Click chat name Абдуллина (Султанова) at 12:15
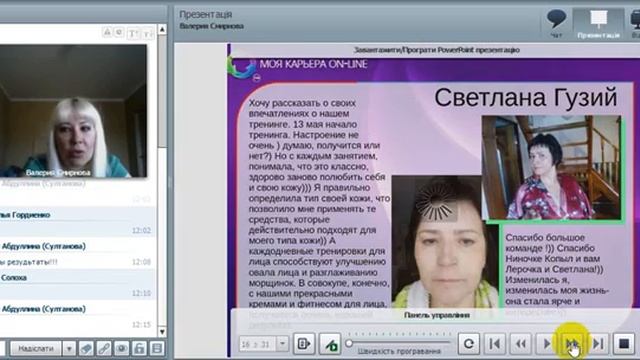640x360 pixels. tap(44, 309)
